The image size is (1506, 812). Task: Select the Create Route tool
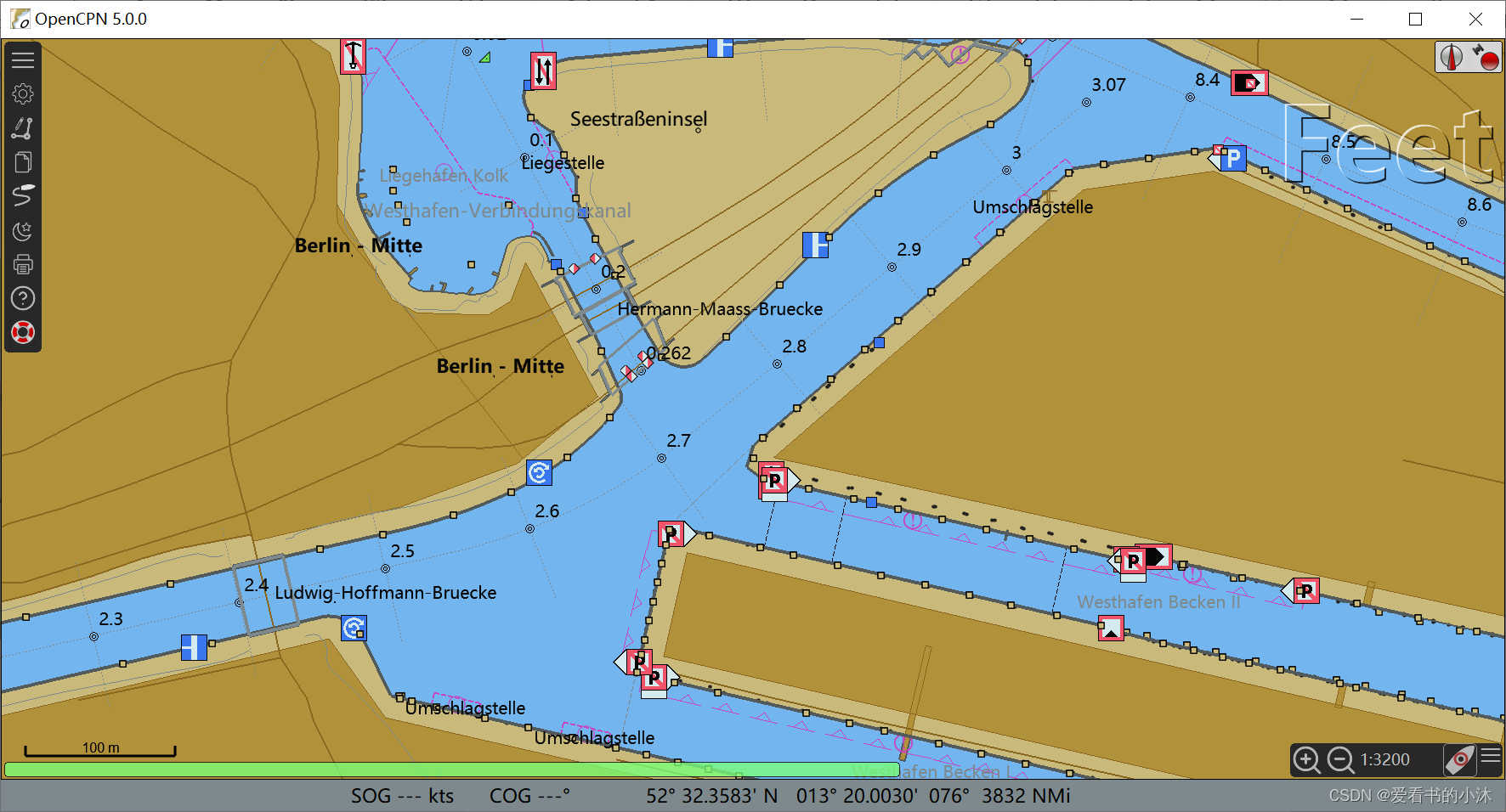(x=23, y=128)
